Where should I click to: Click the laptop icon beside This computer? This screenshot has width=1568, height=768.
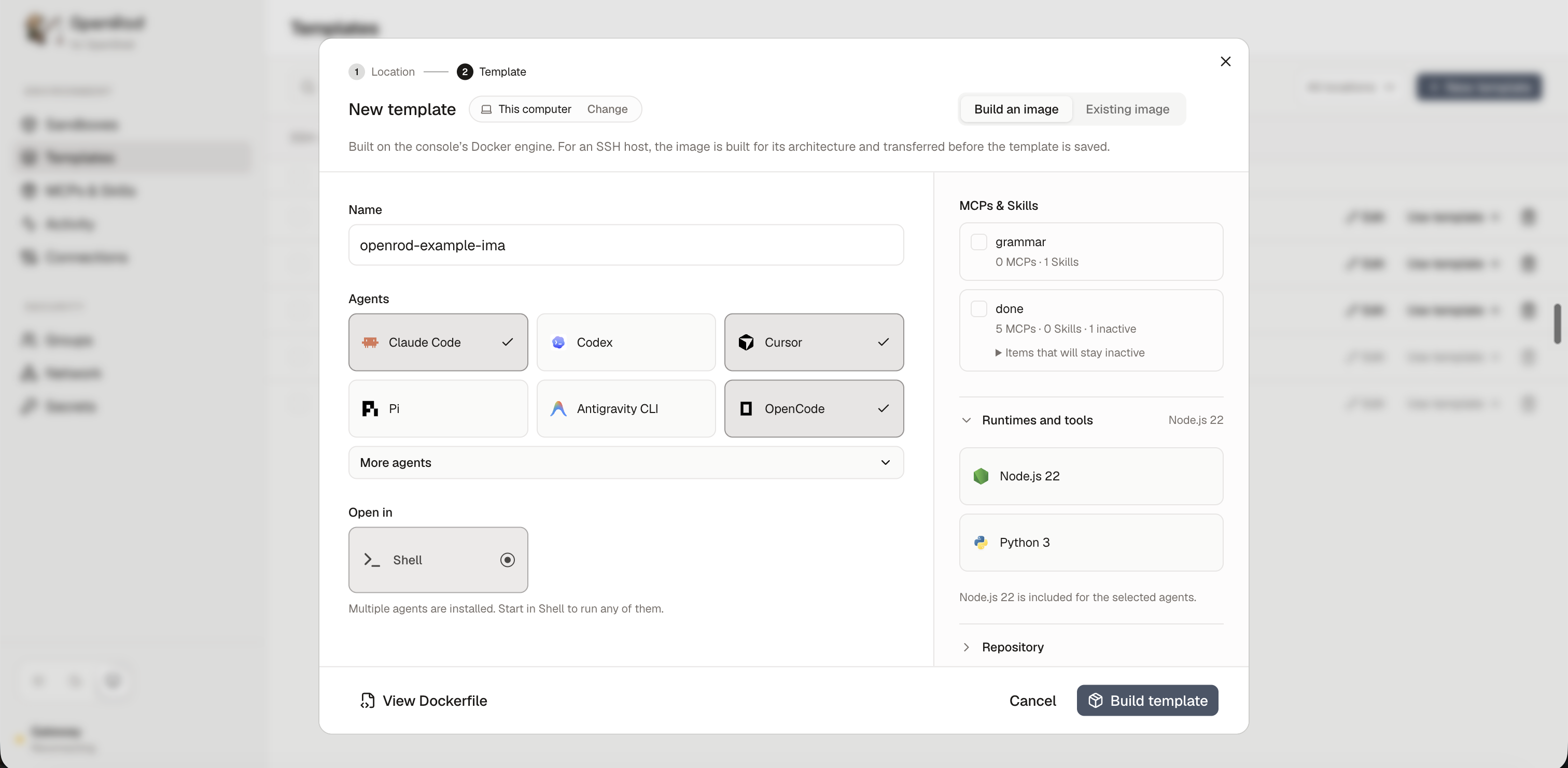(x=486, y=109)
